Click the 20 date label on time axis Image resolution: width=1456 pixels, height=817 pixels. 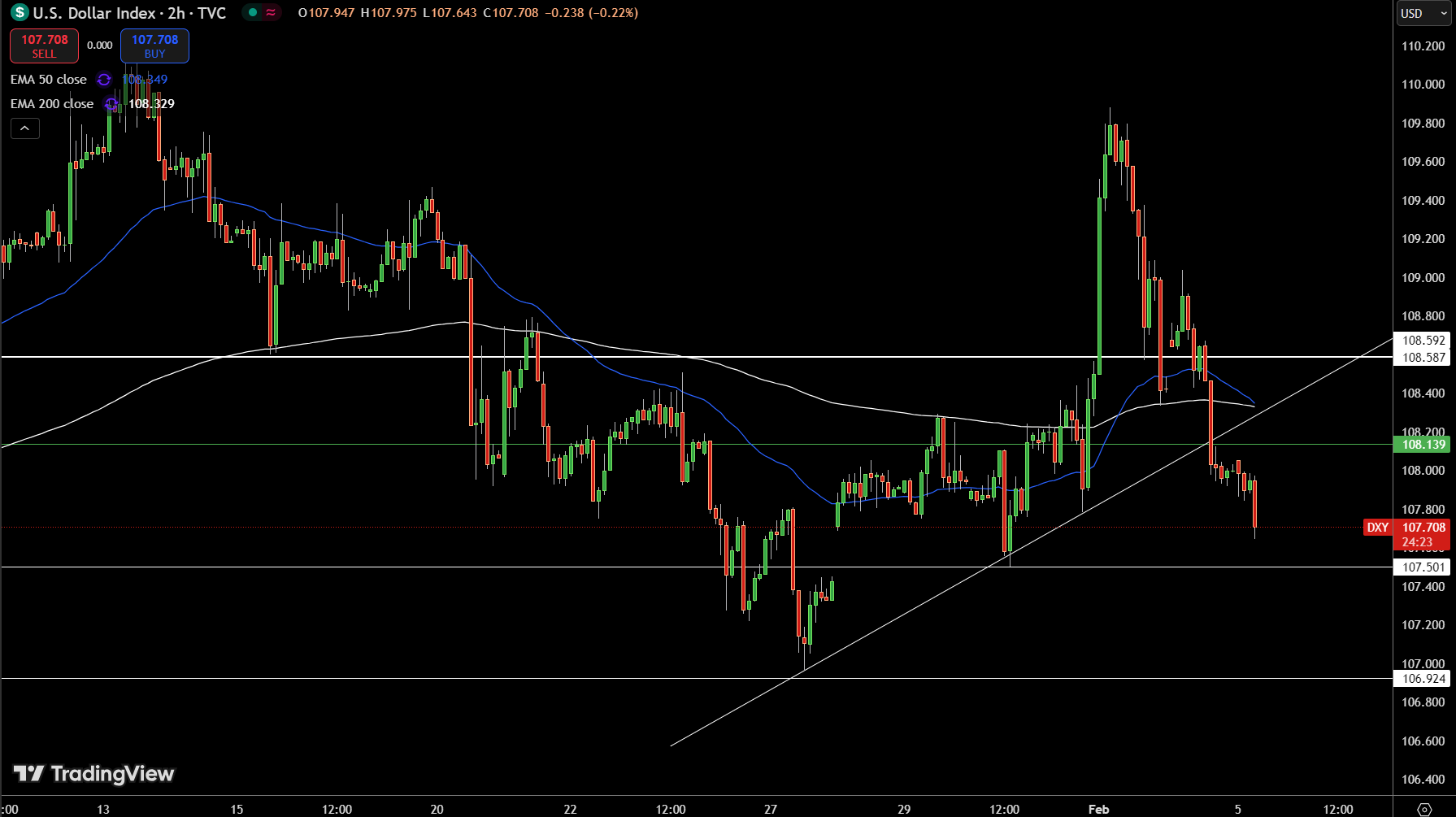(437, 810)
